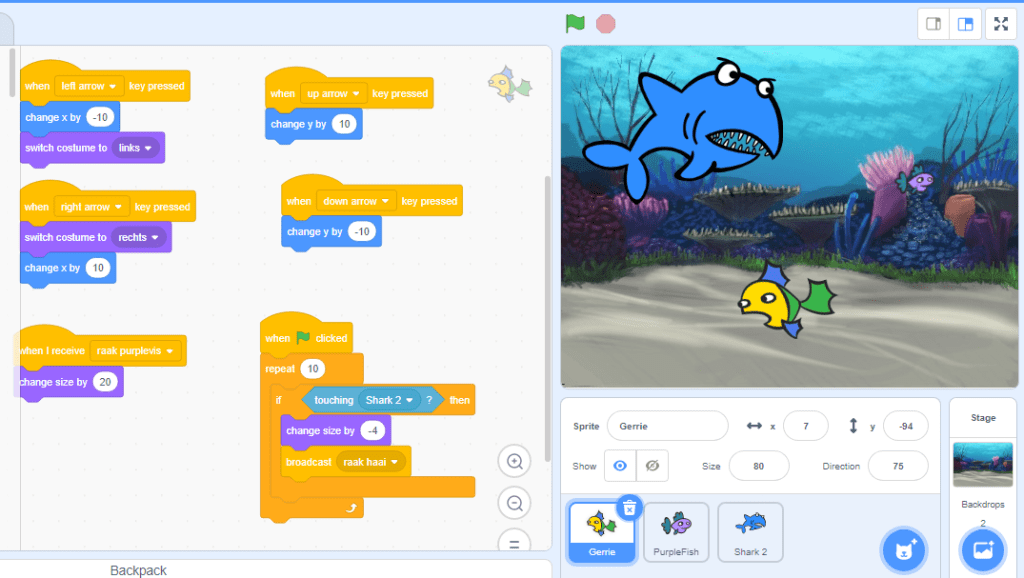Switch to small stage layout
The height and width of the screenshot is (578, 1024).
(x=934, y=24)
